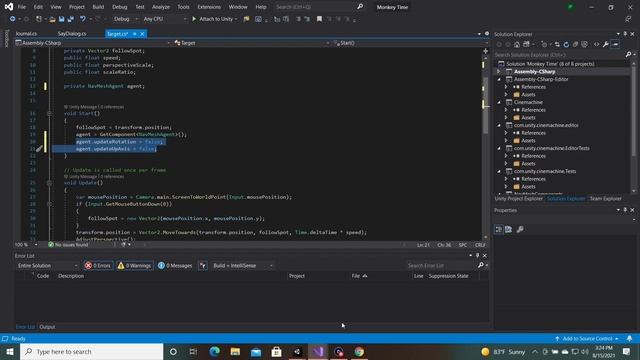
Task: Open the Build + IntelliSense dropdown
Action: click(242, 265)
